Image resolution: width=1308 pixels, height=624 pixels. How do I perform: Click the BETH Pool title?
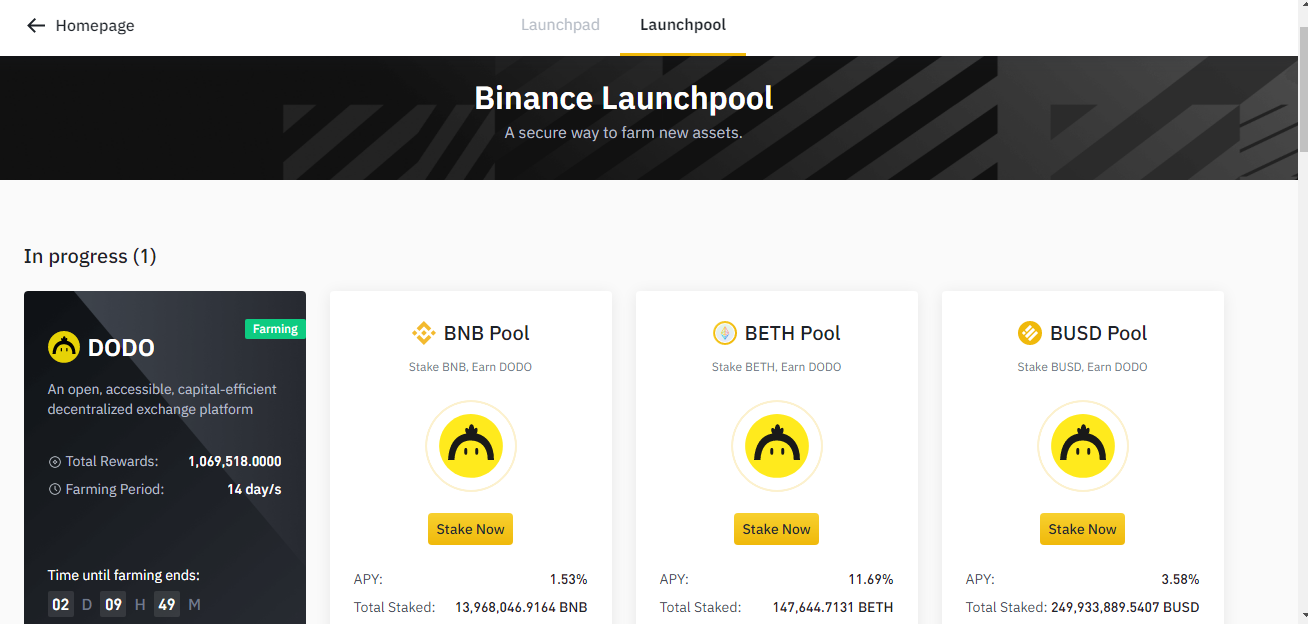point(793,333)
